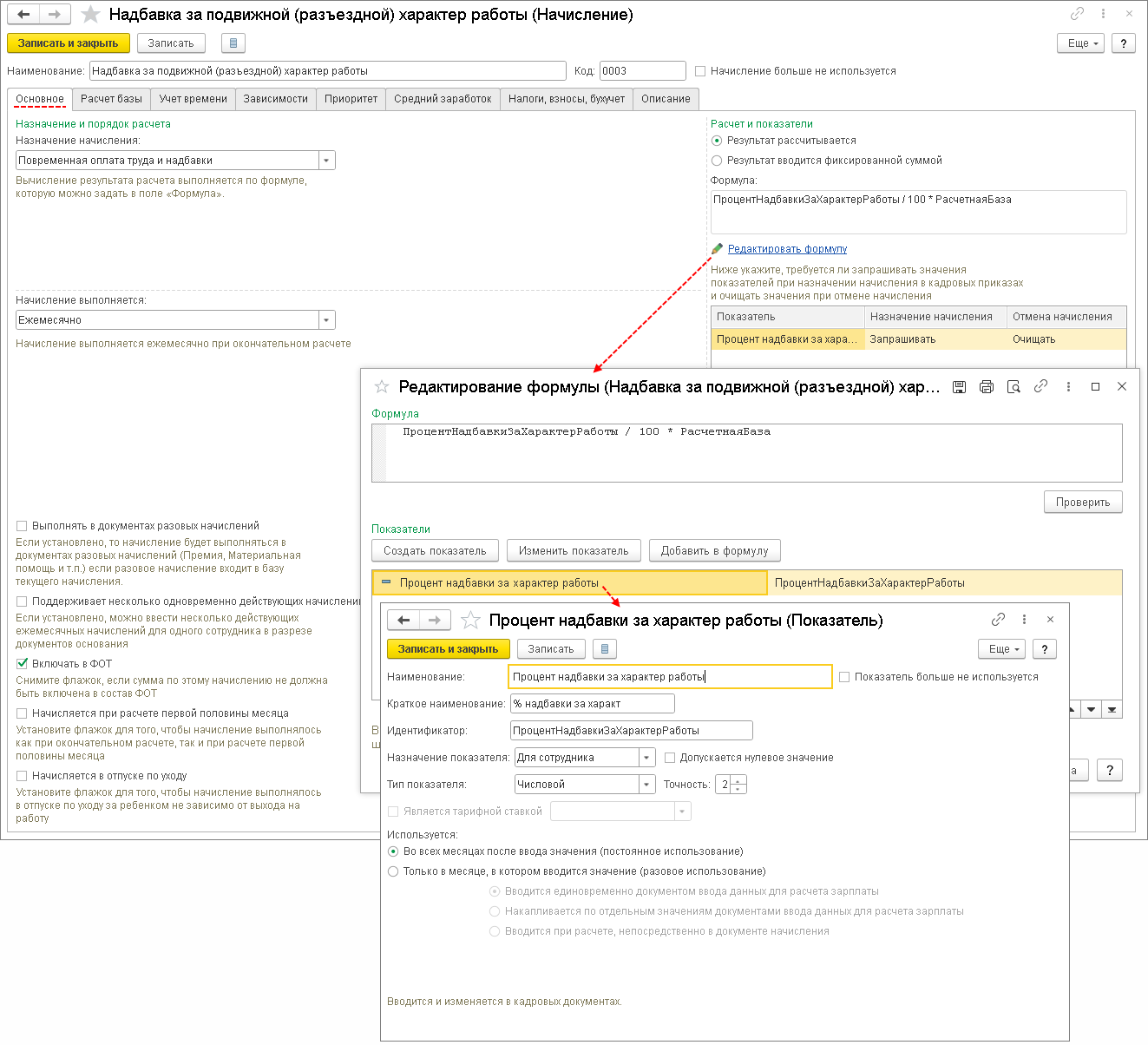Preview icon in formula editing window header
This screenshot has height=1045, width=1148.
[x=1014, y=387]
